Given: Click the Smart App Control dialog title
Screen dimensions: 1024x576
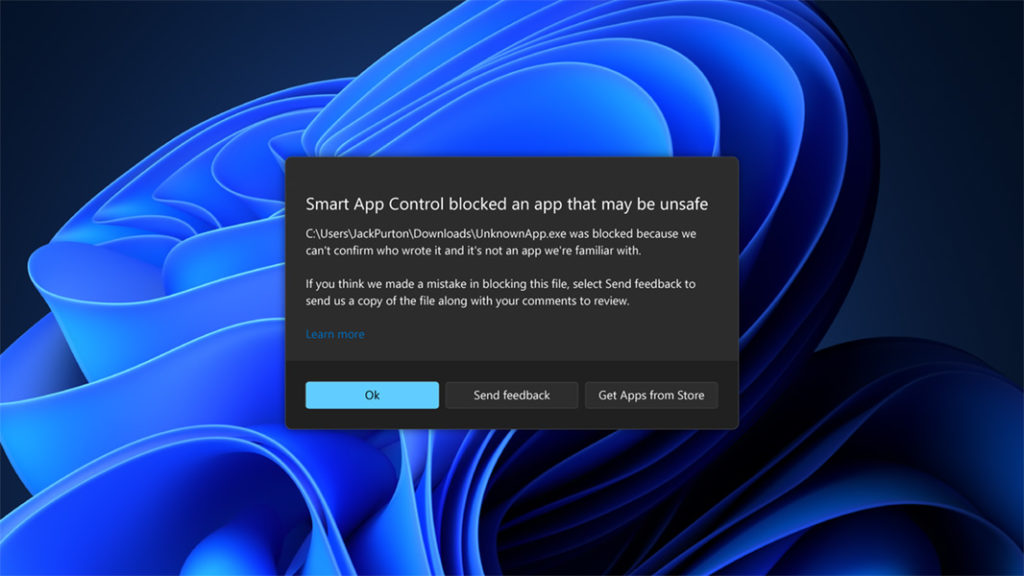Looking at the screenshot, I should (x=506, y=204).
